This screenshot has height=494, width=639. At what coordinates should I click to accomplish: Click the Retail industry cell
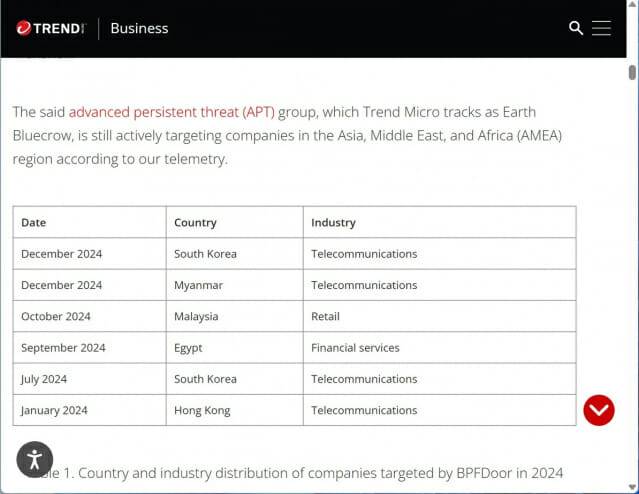point(440,316)
